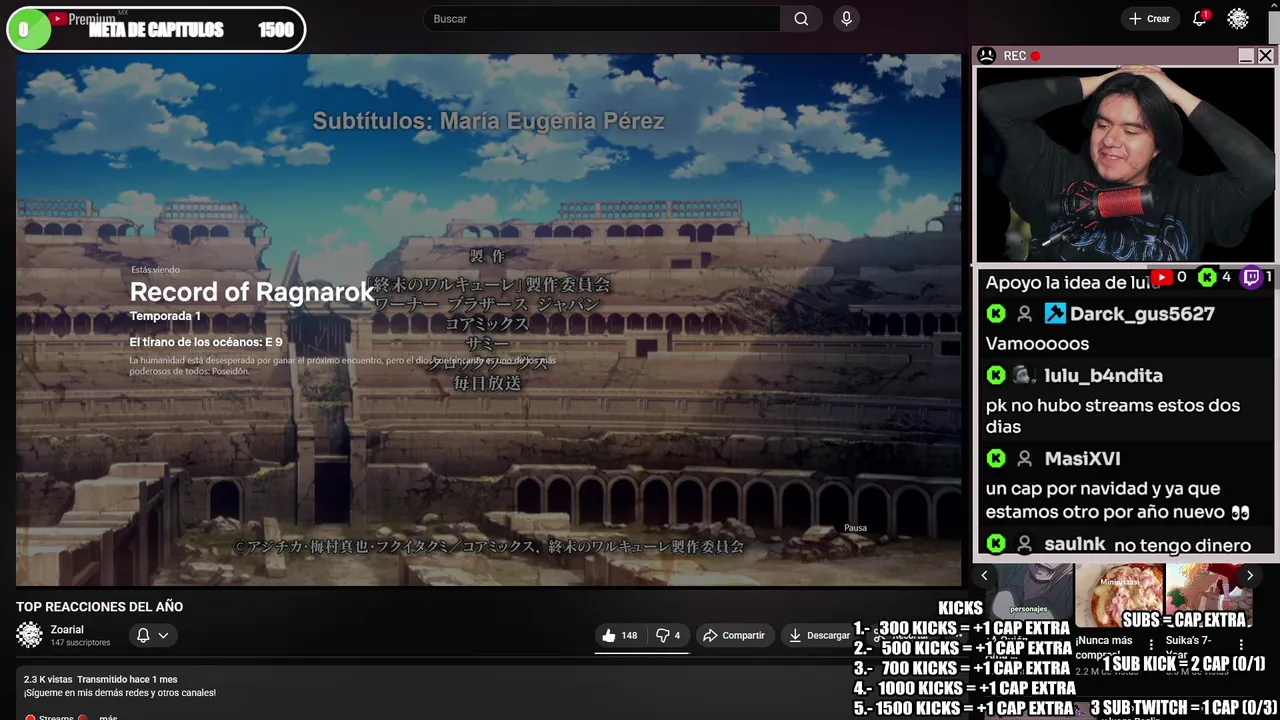This screenshot has width=1280, height=720.
Task: Click Kick badge beside MasiXVI
Action: tap(995, 459)
